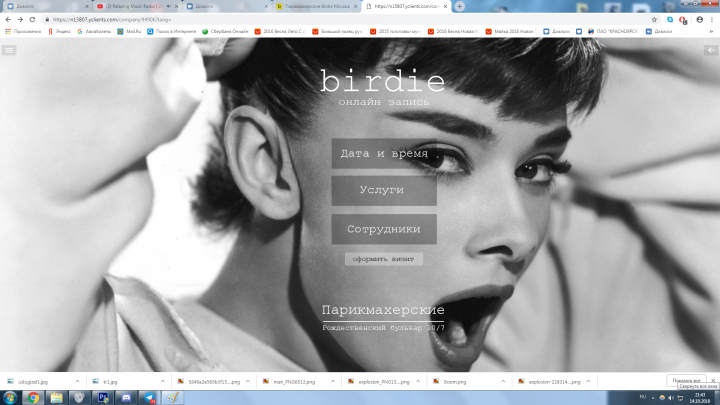This screenshot has width=720, height=405.
Task: Mute the Relaxing Music Radio tab via speaker icon
Action: click(x=169, y=6)
